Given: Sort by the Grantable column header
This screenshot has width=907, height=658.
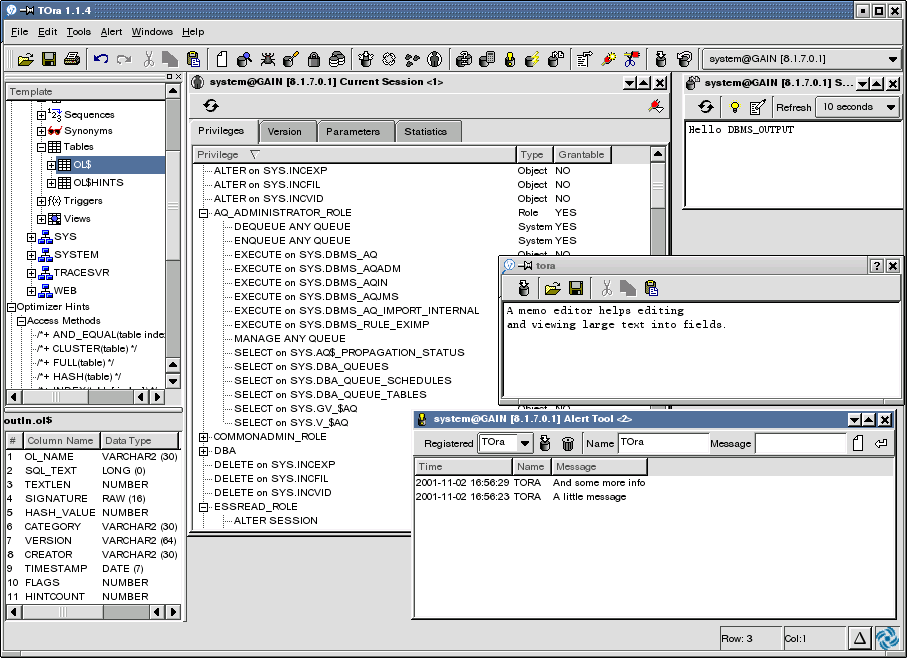Looking at the screenshot, I should click(581, 154).
